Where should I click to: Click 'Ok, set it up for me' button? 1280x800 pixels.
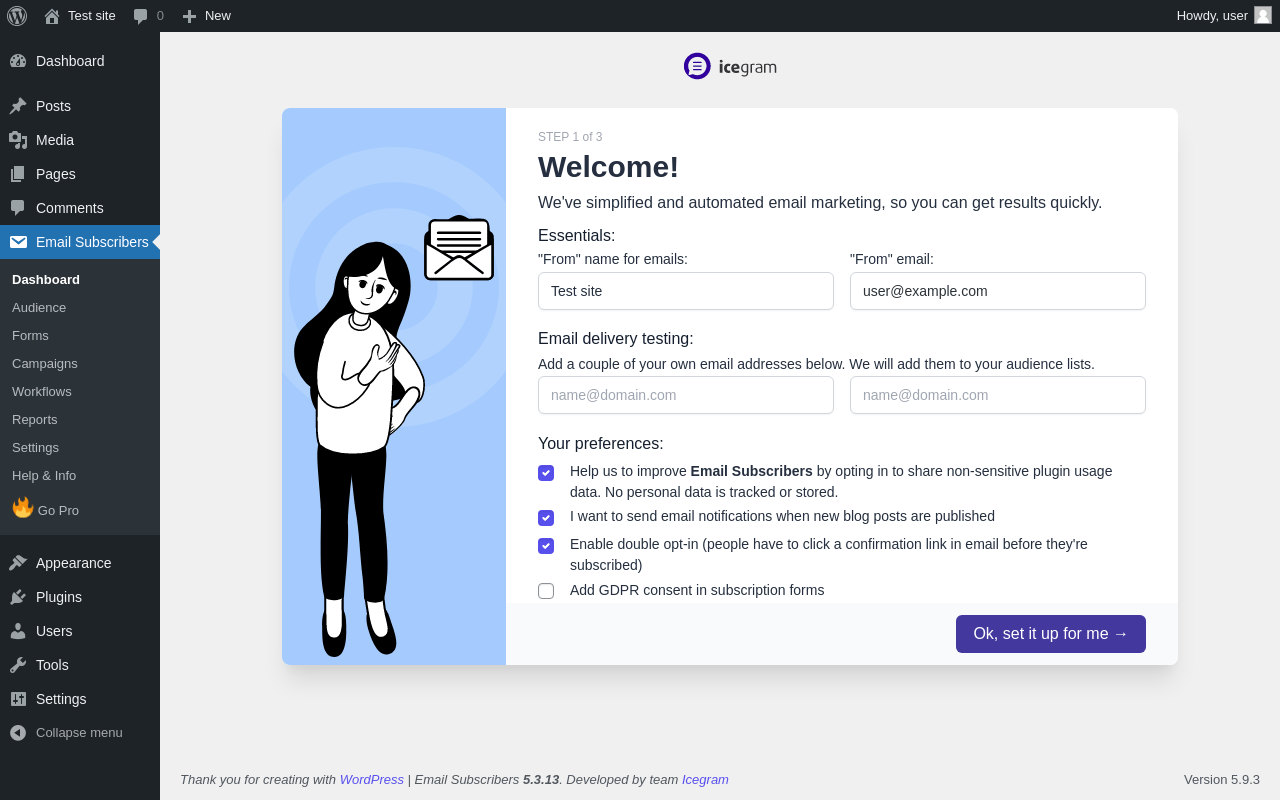pyautogui.click(x=1051, y=634)
